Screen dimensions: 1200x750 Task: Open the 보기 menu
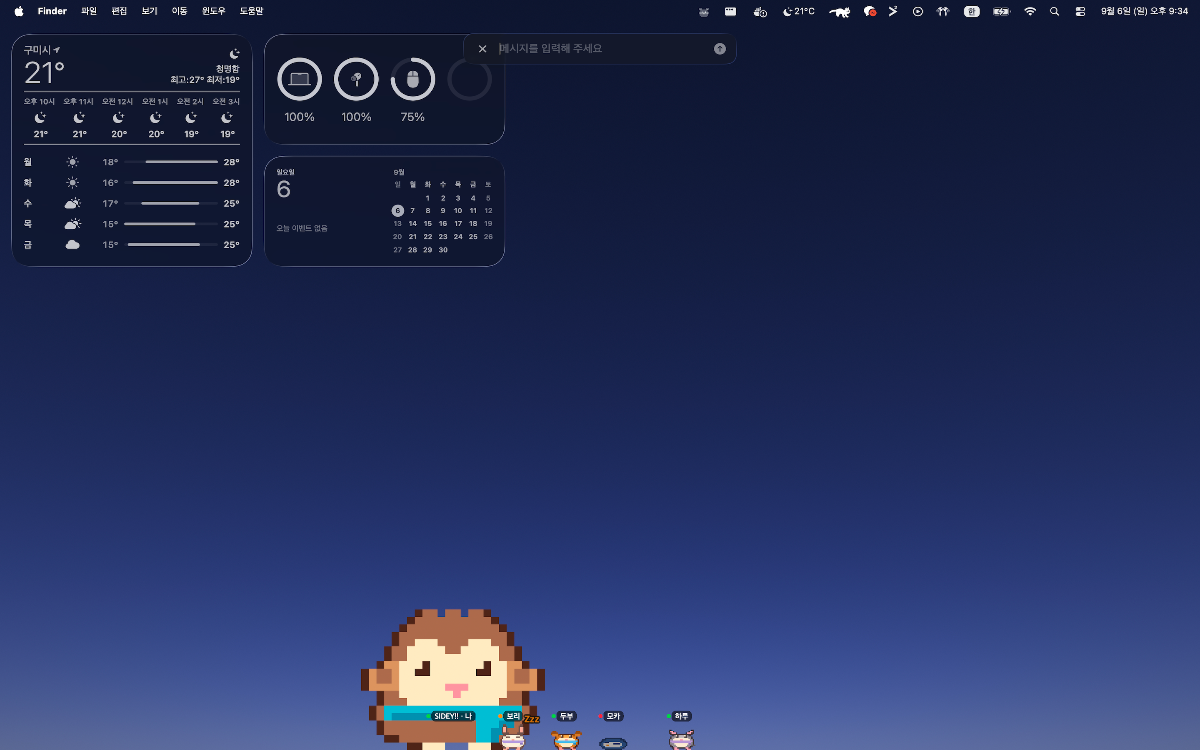(149, 11)
